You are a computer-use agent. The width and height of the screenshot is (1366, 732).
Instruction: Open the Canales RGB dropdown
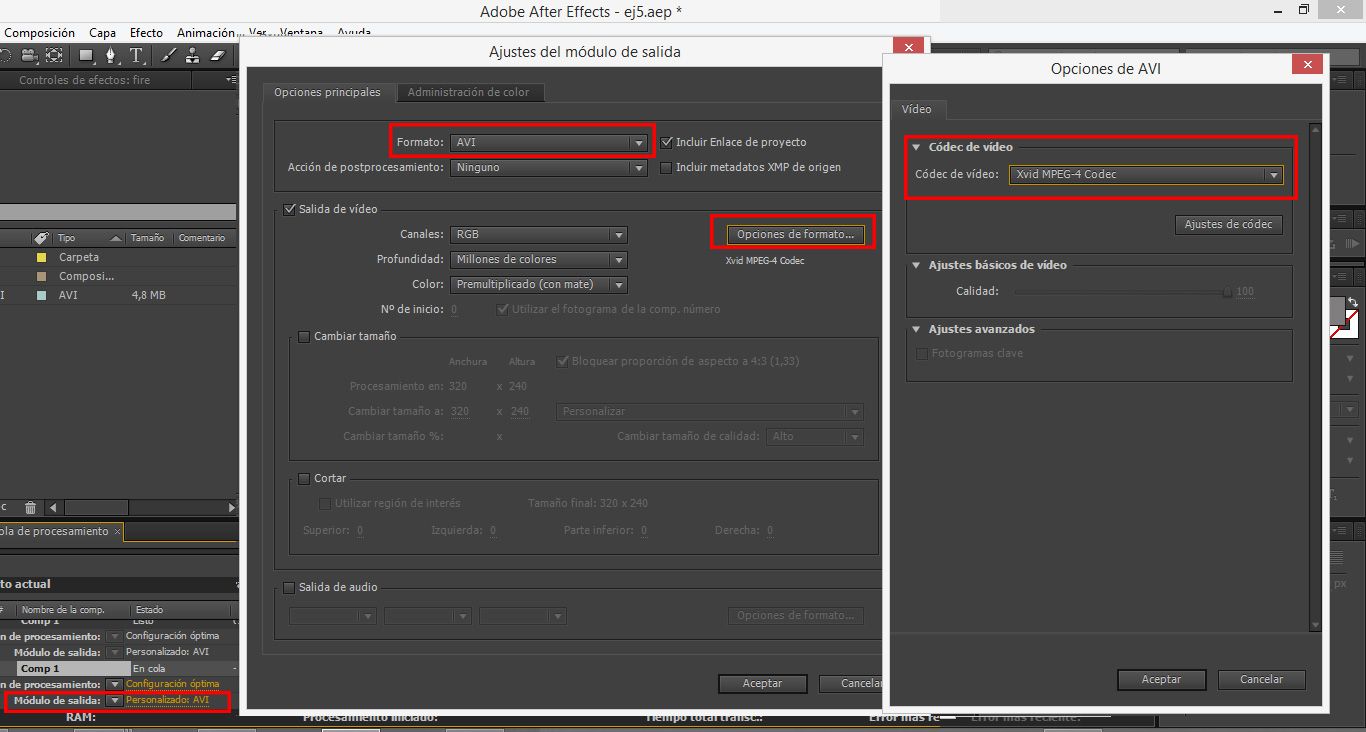[x=538, y=234]
